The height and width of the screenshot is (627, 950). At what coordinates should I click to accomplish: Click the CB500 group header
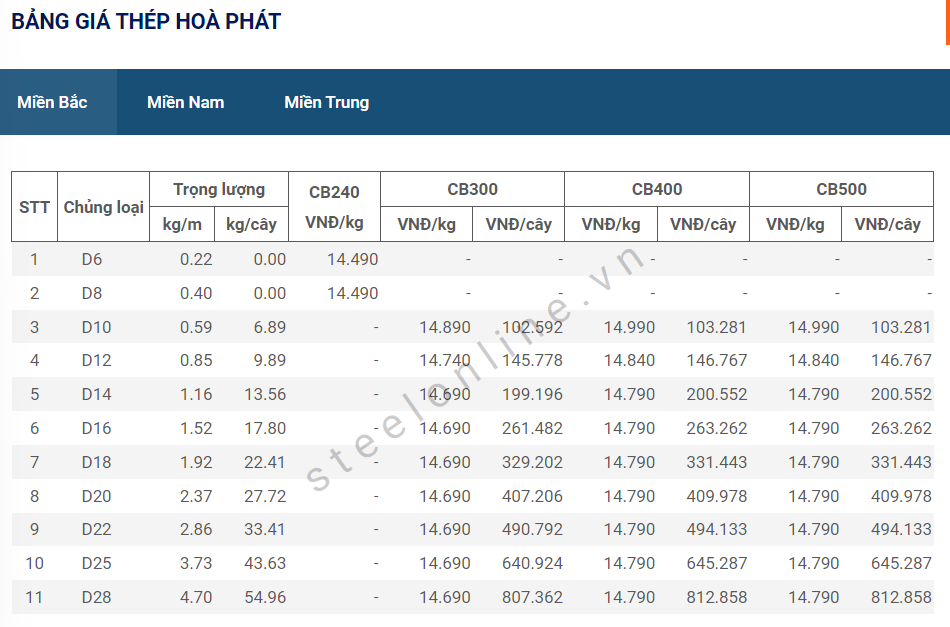(841, 190)
